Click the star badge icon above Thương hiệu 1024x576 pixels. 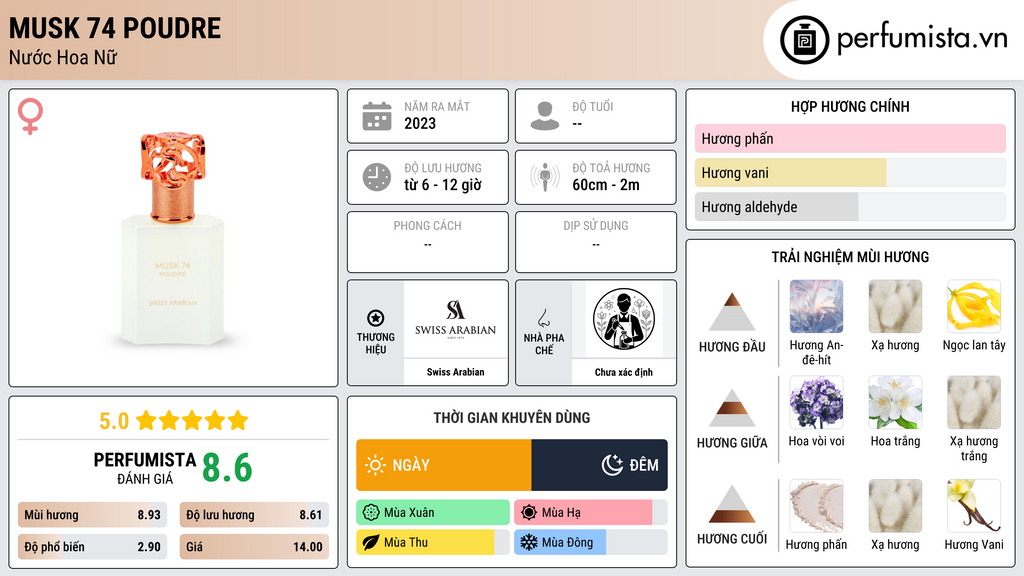[x=376, y=318]
